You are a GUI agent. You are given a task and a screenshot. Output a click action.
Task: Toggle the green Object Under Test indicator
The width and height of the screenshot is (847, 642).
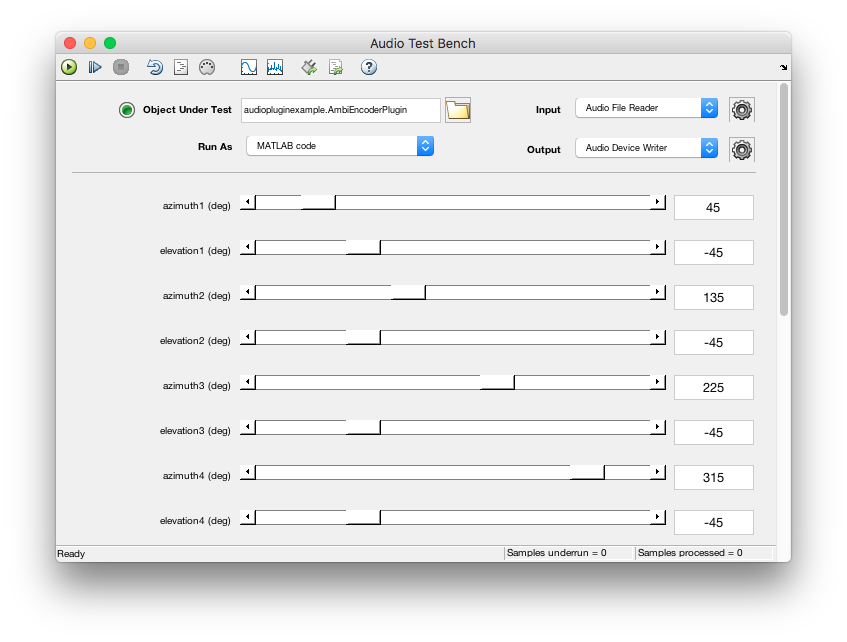[127, 110]
